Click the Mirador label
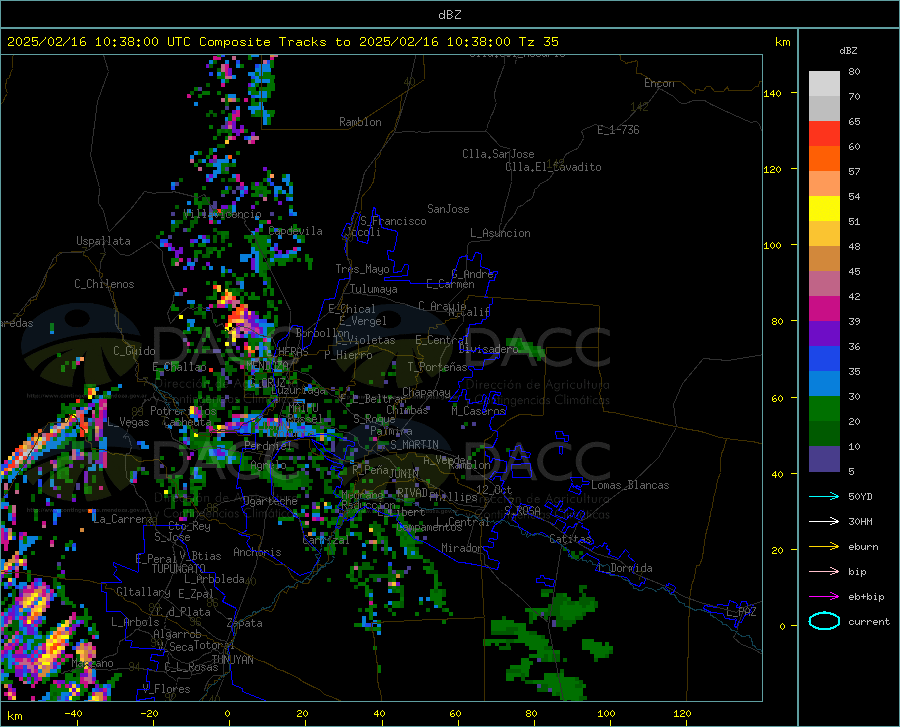Screen dimensions: 900x727 point(461,548)
